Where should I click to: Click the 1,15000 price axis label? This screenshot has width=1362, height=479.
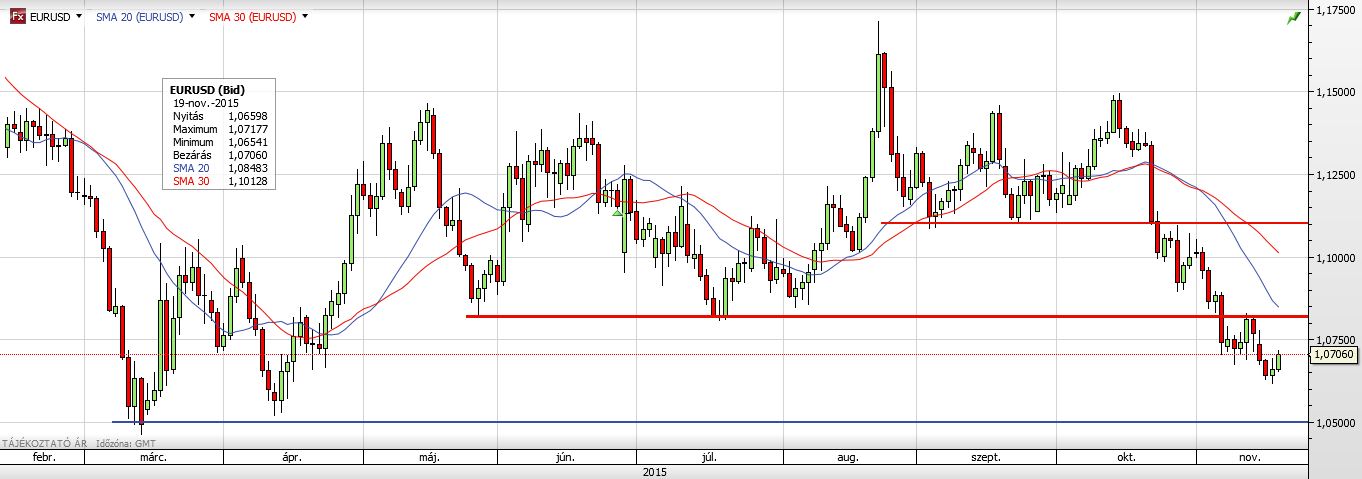(1336, 92)
